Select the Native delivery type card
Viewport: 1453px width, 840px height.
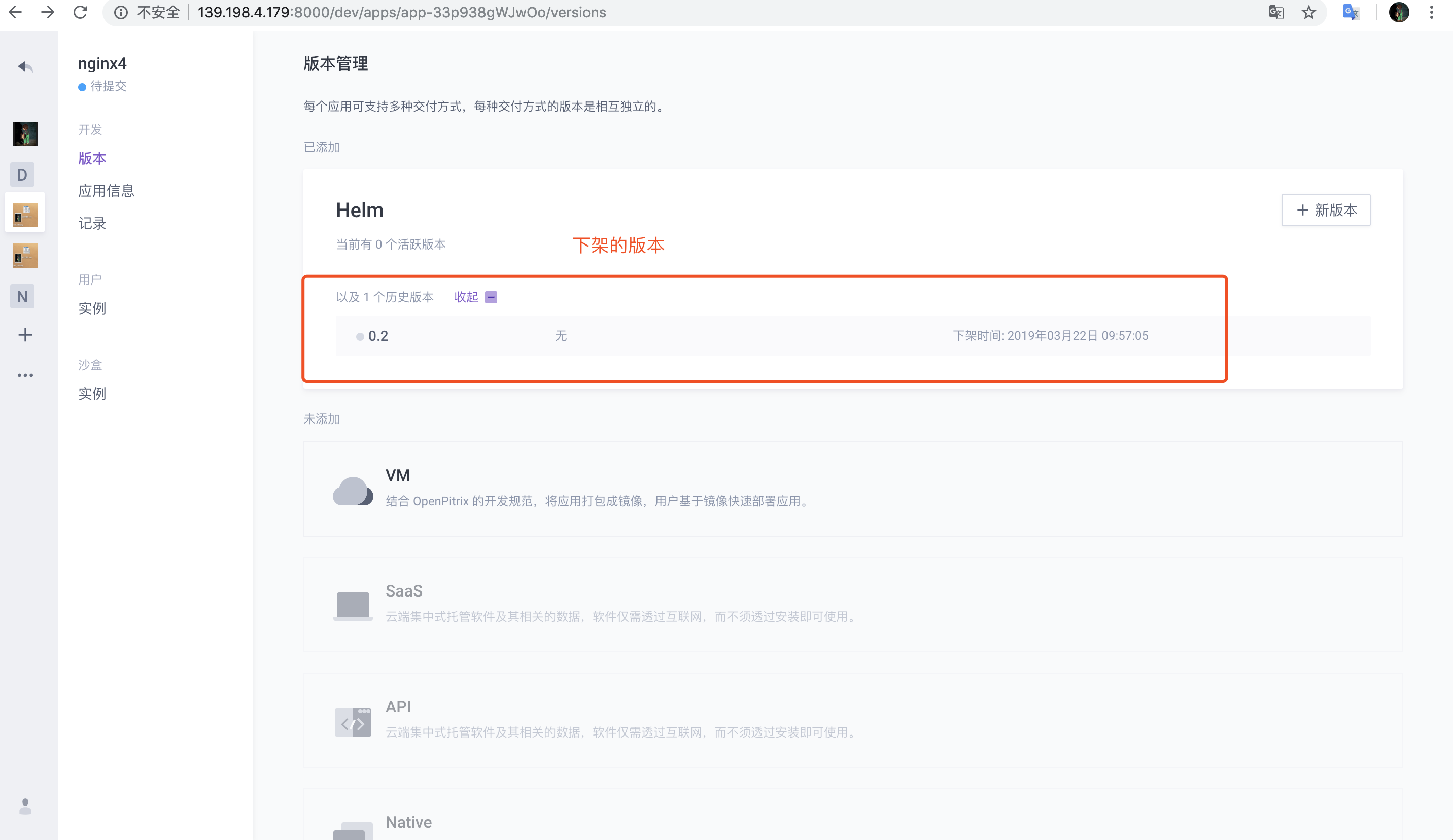click(x=853, y=814)
